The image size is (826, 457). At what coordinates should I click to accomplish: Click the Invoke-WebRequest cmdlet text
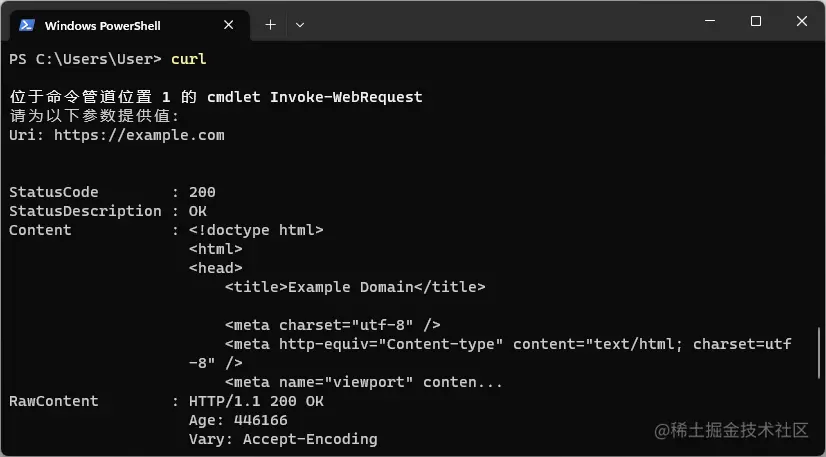point(346,97)
